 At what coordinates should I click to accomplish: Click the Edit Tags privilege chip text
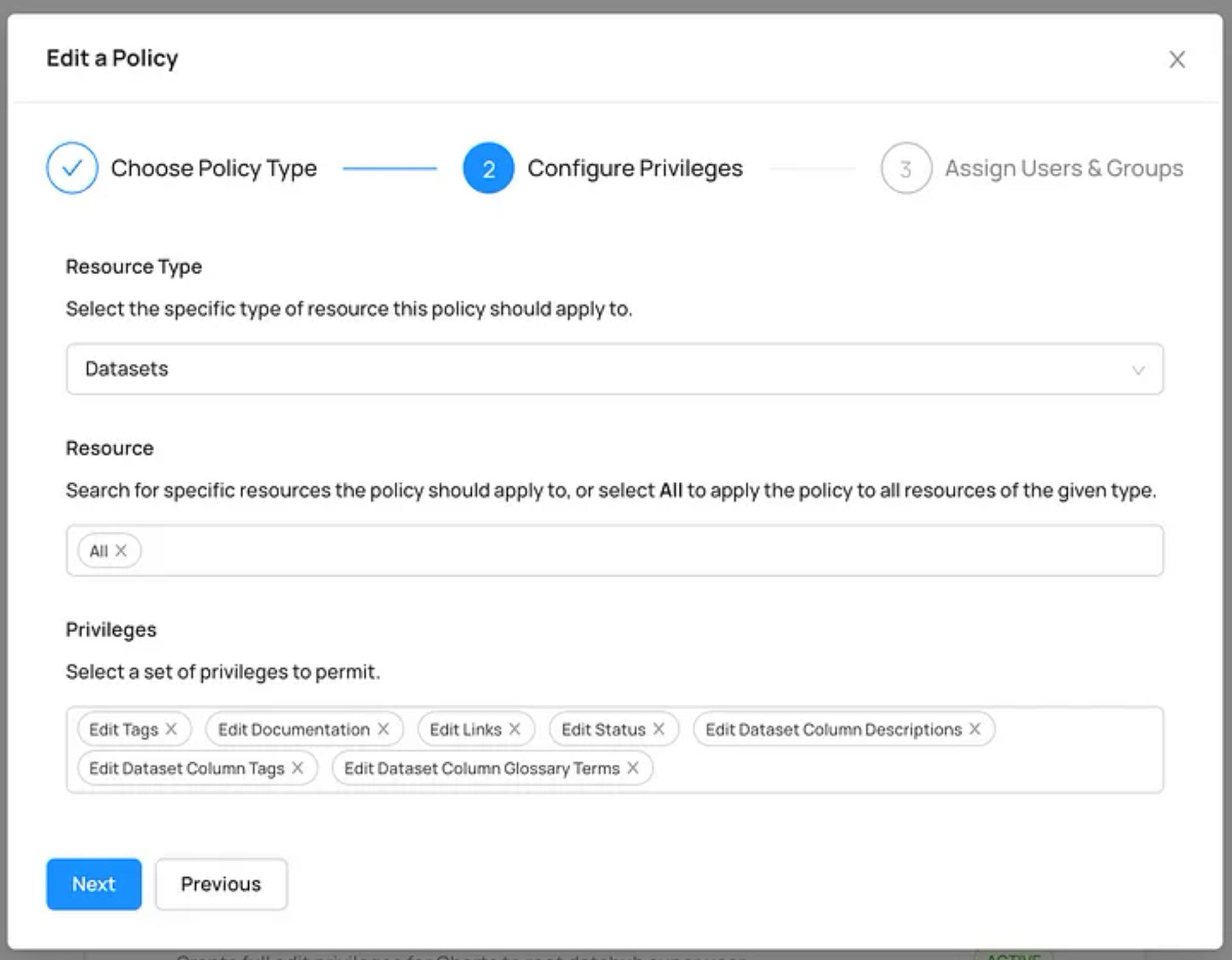pos(123,730)
